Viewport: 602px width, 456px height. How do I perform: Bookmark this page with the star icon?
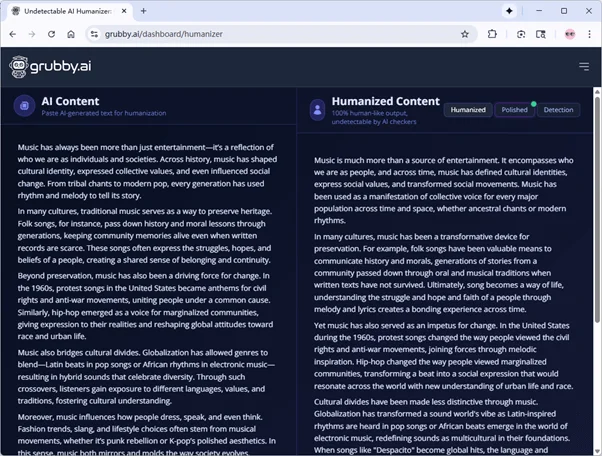pos(466,33)
